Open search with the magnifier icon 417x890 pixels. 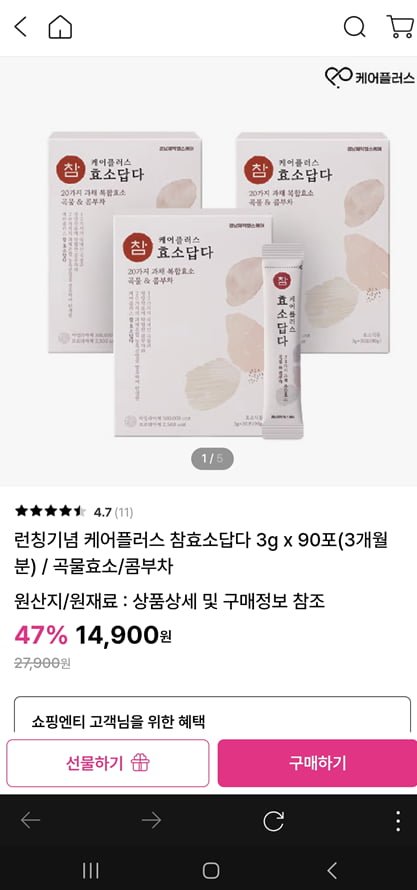pyautogui.click(x=355, y=27)
